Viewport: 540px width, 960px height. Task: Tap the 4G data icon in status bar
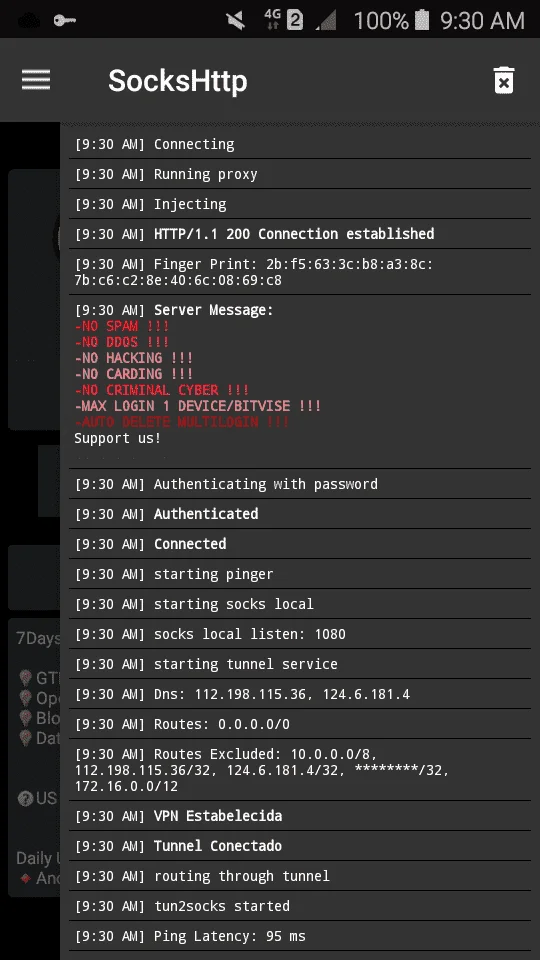tap(272, 20)
